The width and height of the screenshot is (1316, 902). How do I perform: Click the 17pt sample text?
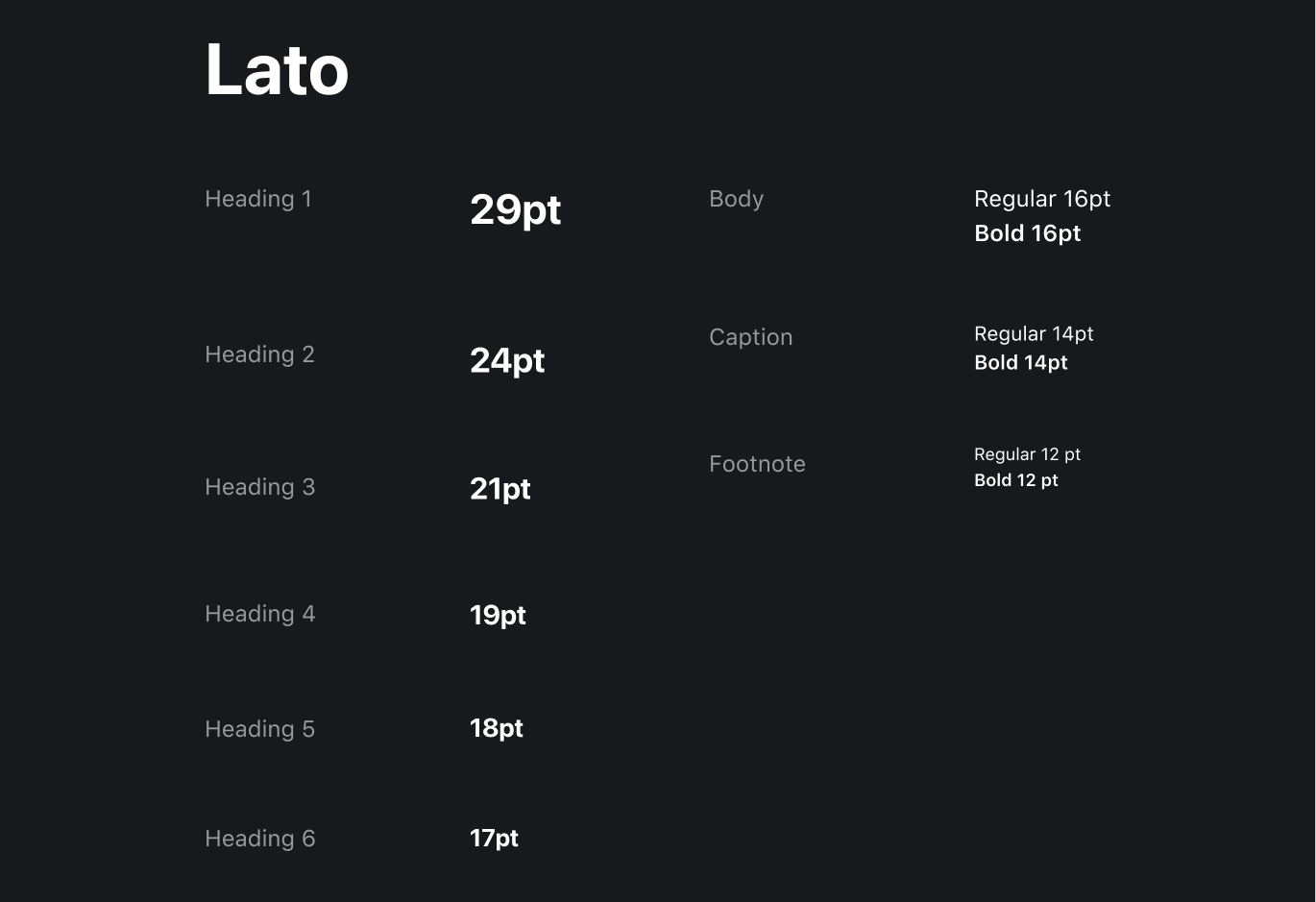(494, 839)
